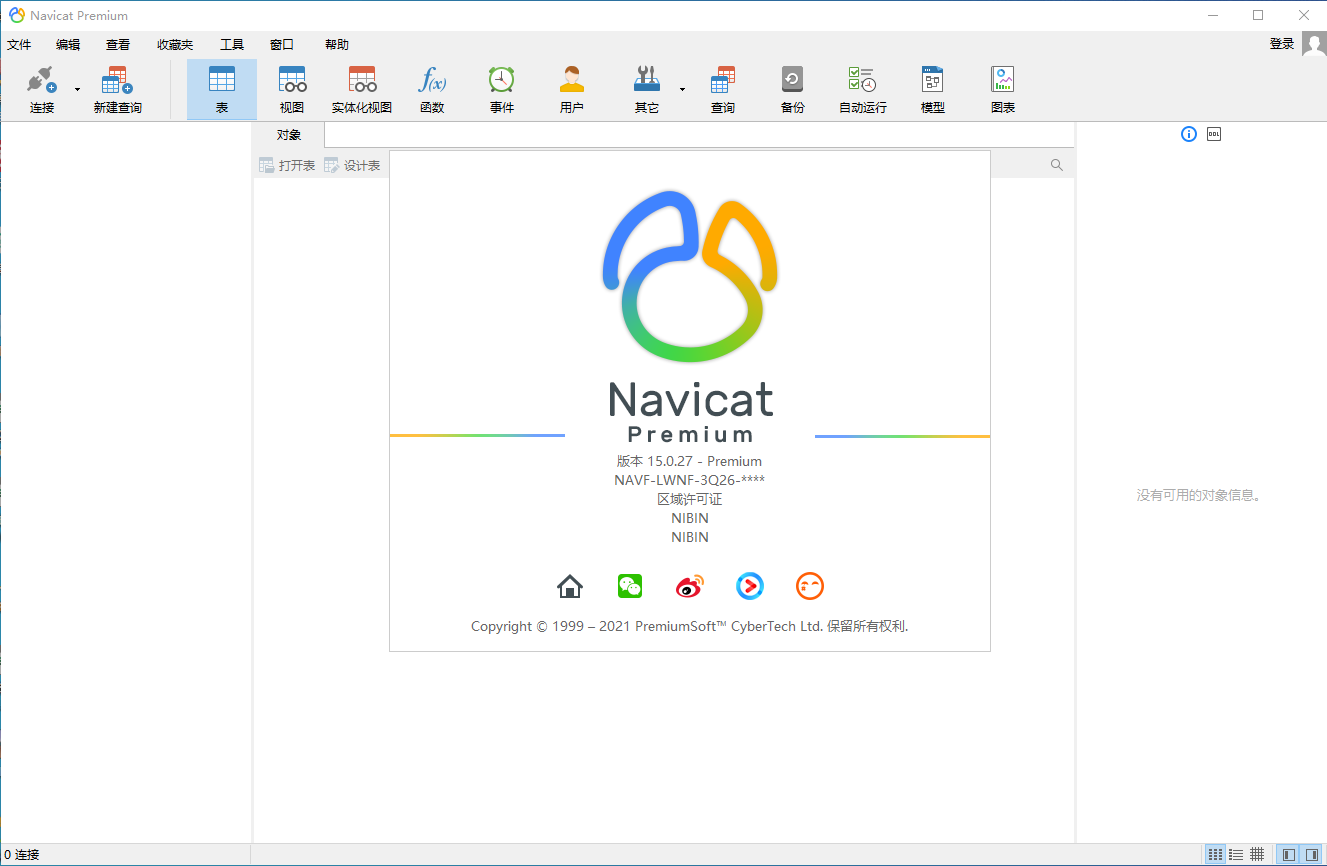Toggle the left navigation pane visibility
Viewport: 1327px width, 866px height.
(x=1289, y=855)
